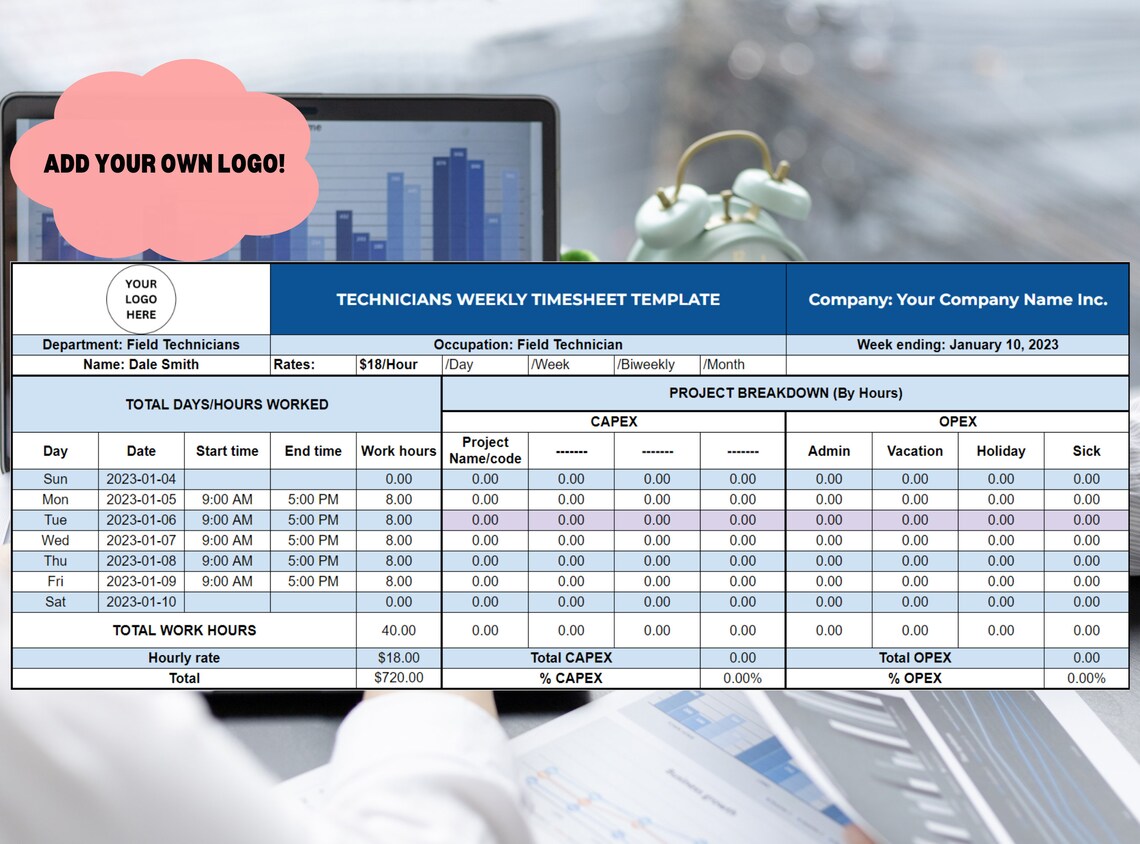Click the YOUR LOGO HERE placeholder circle
Screen dimensions: 1140x844
140,299
